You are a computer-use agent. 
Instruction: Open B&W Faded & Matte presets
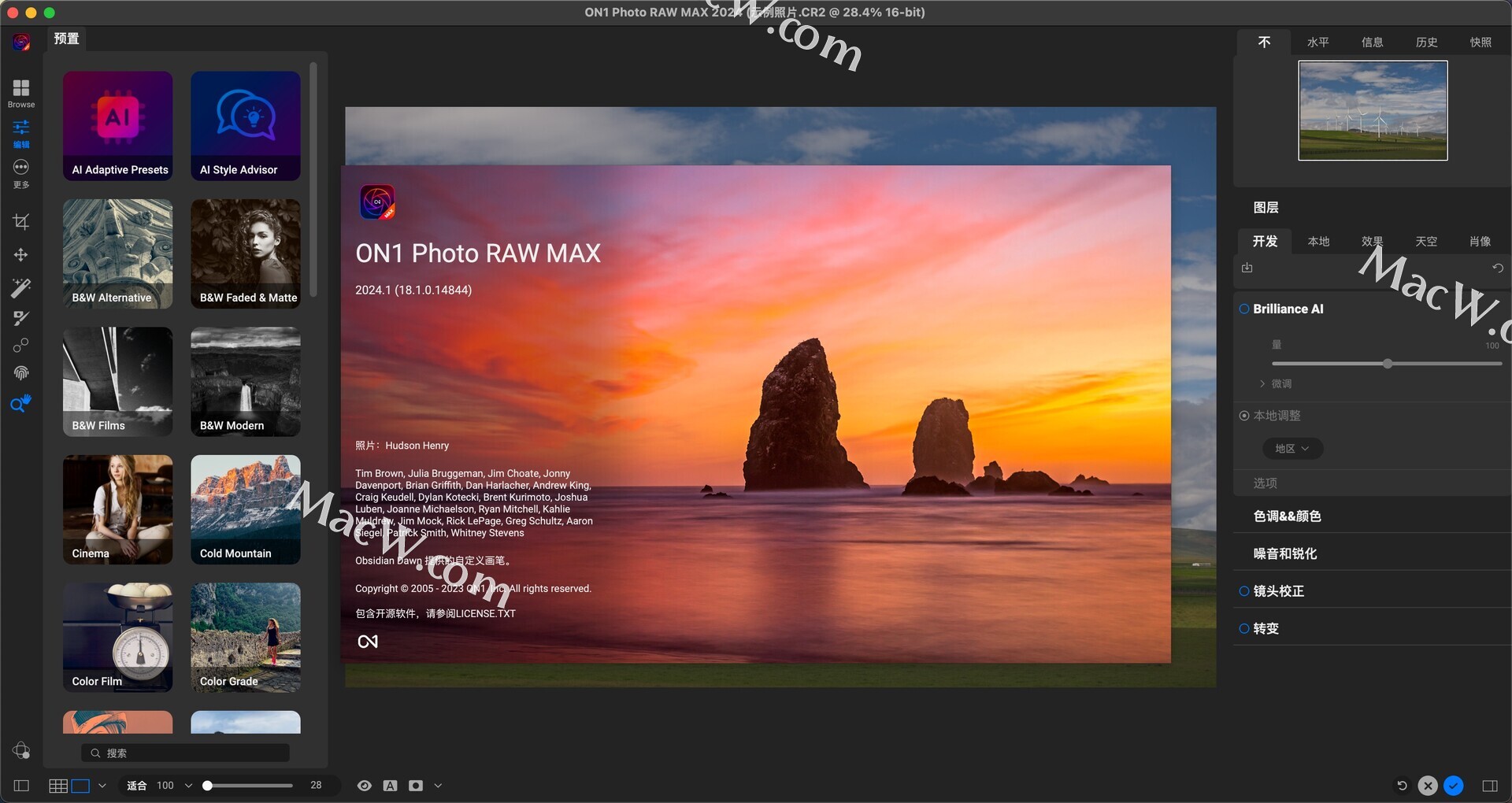pos(246,253)
